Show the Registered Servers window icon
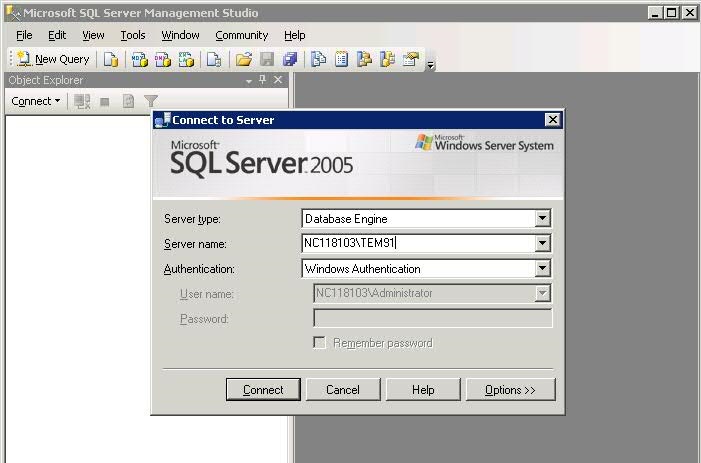Viewport: 701px width, 463px height. click(x=318, y=59)
